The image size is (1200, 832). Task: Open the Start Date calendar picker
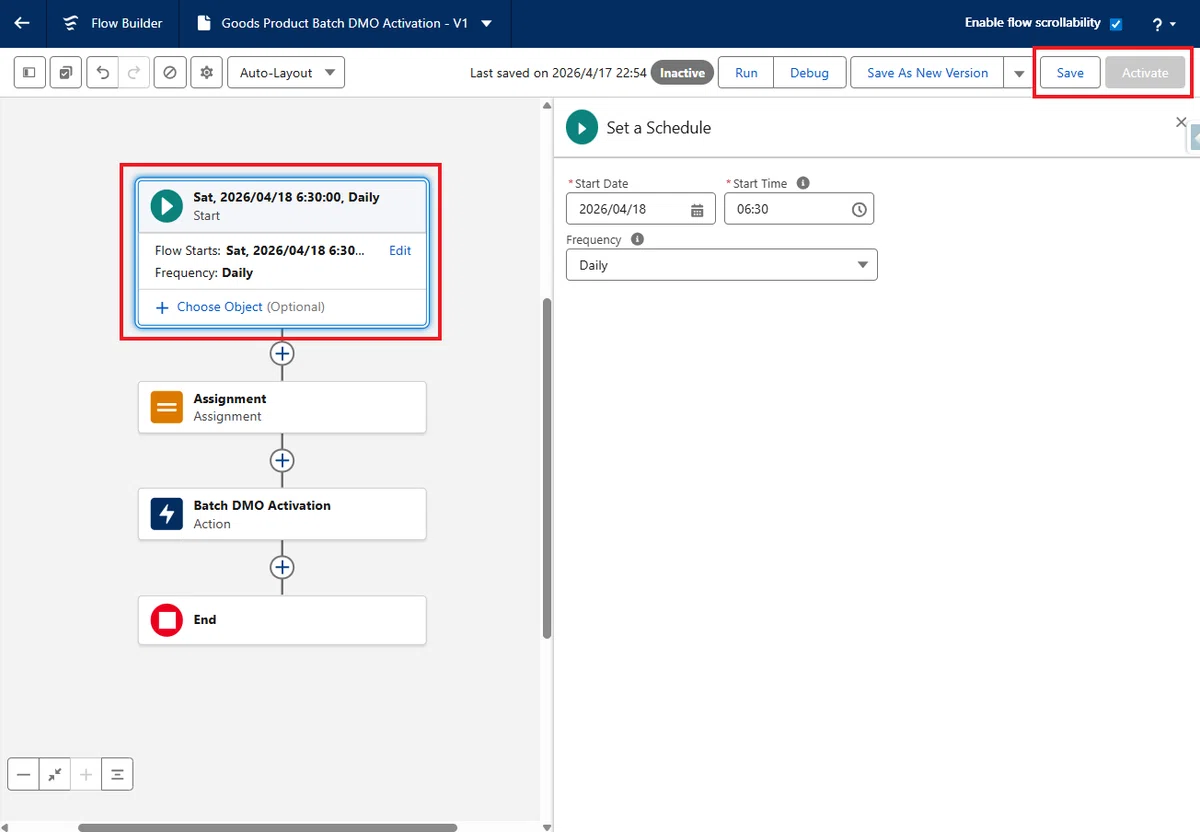point(697,210)
